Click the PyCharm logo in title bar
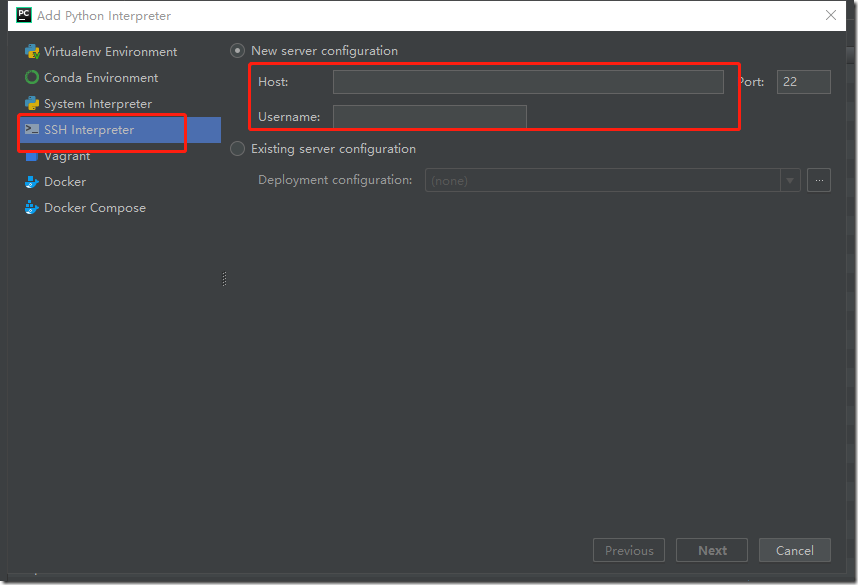The width and height of the screenshot is (858, 585). [24, 15]
